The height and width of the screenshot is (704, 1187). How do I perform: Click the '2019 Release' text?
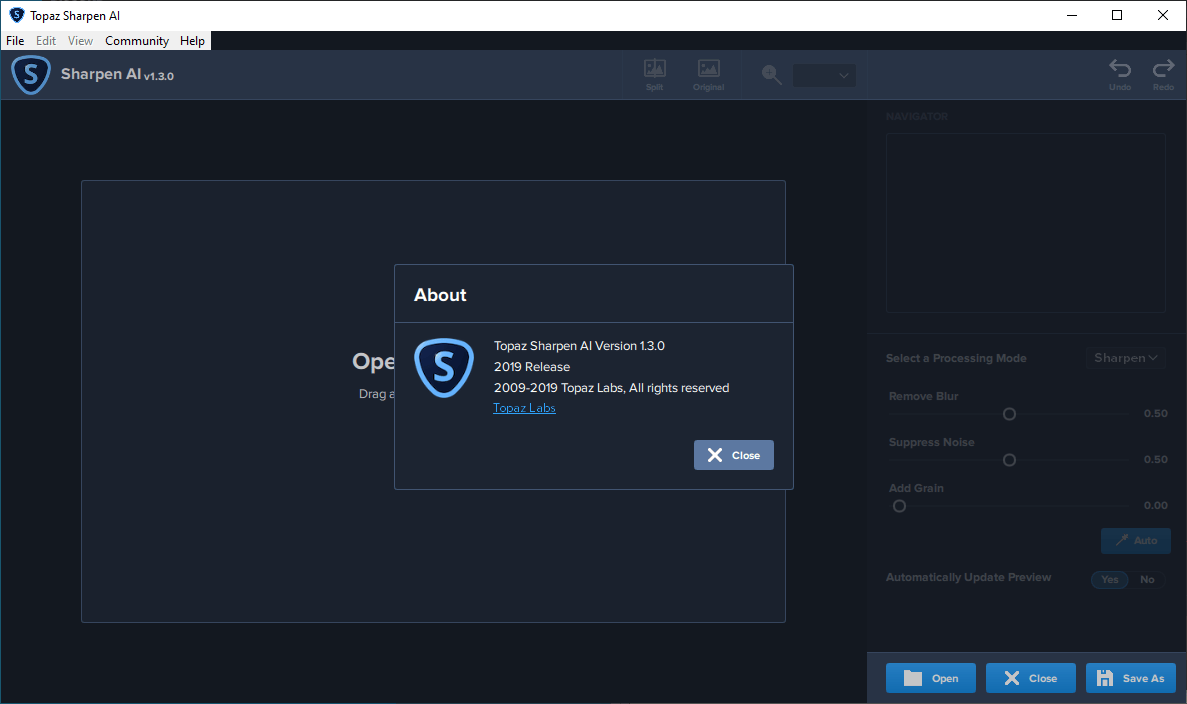(x=531, y=367)
